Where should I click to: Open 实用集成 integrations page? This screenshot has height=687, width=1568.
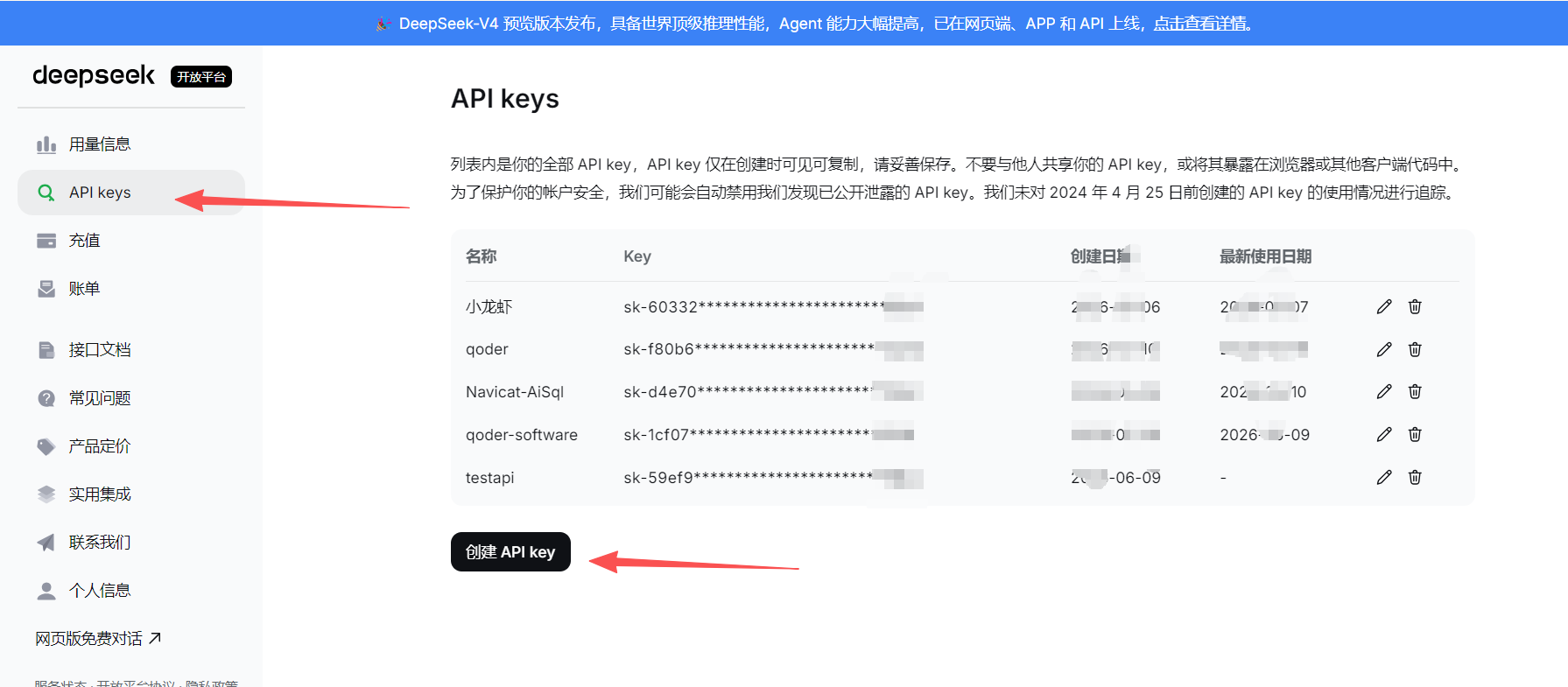click(x=131, y=494)
